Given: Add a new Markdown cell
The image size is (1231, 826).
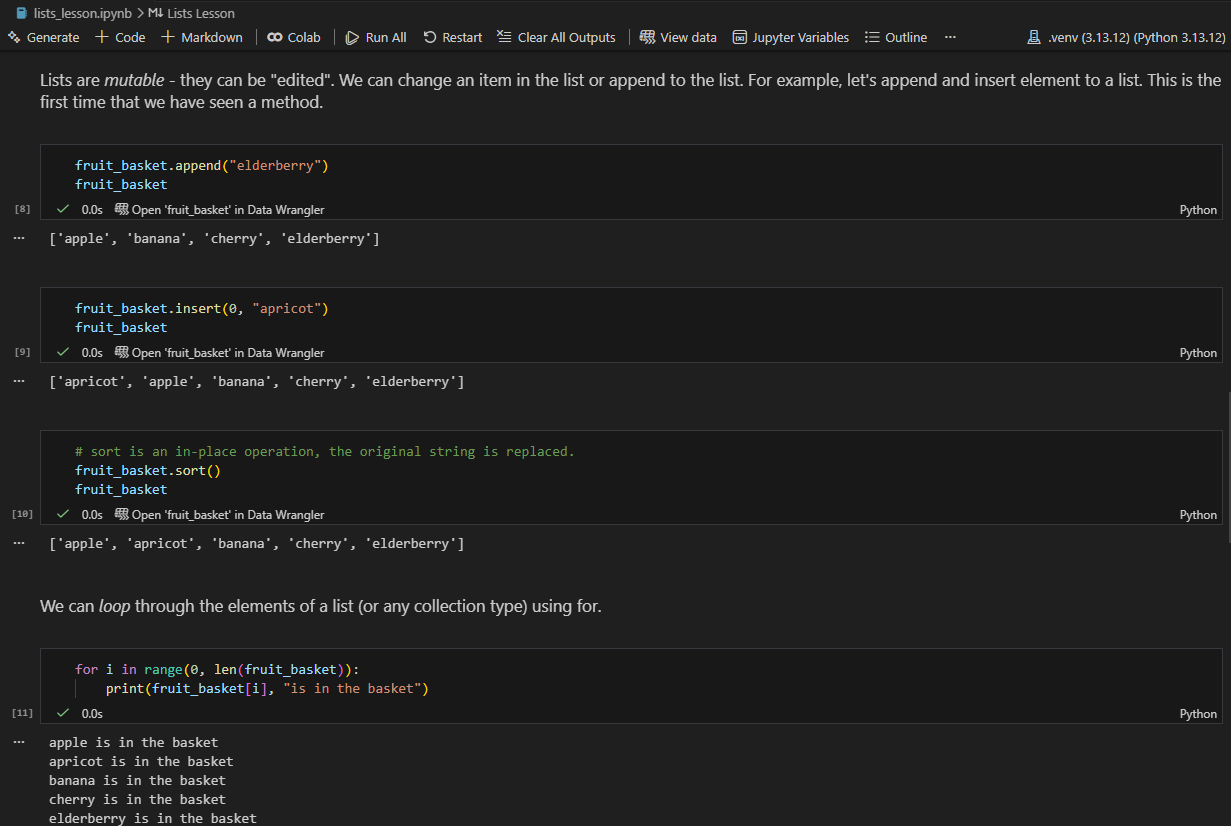Looking at the screenshot, I should point(202,37).
